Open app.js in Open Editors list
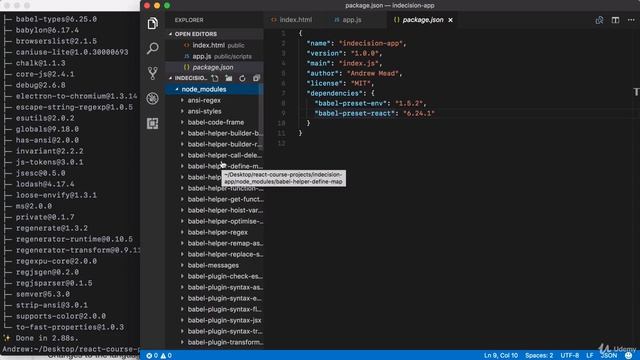640x360 pixels. tap(214, 56)
